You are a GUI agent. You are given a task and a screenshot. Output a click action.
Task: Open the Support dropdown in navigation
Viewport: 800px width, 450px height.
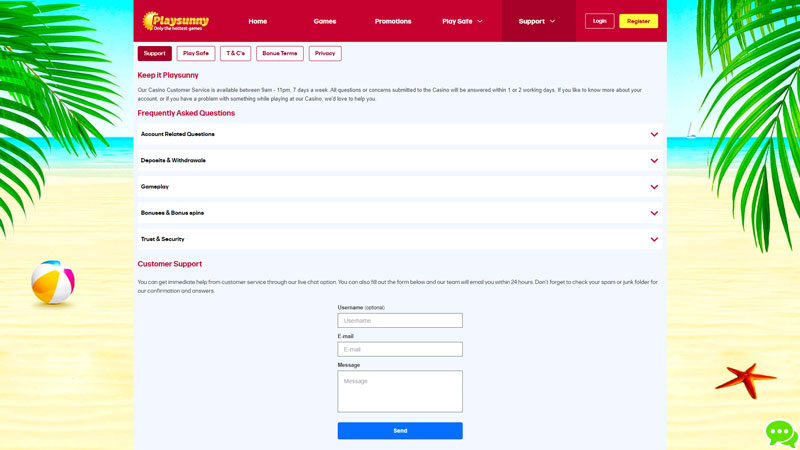click(537, 21)
